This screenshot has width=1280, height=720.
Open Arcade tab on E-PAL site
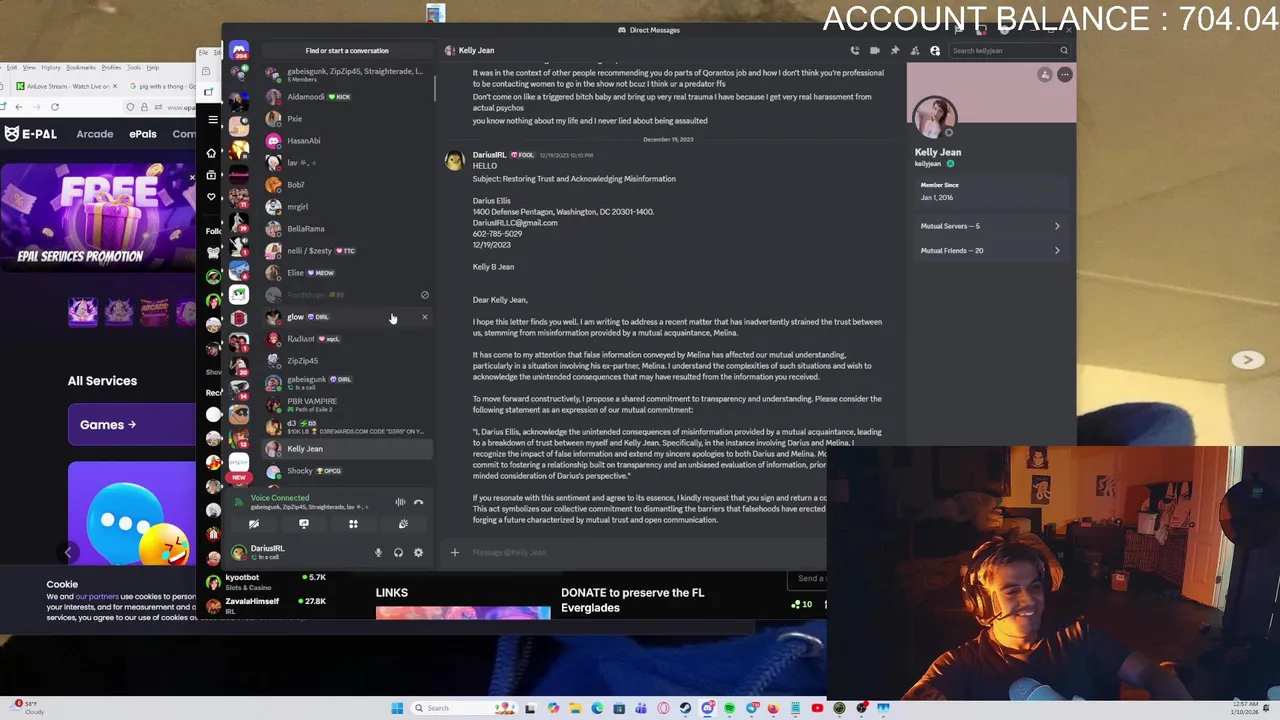pyautogui.click(x=95, y=134)
